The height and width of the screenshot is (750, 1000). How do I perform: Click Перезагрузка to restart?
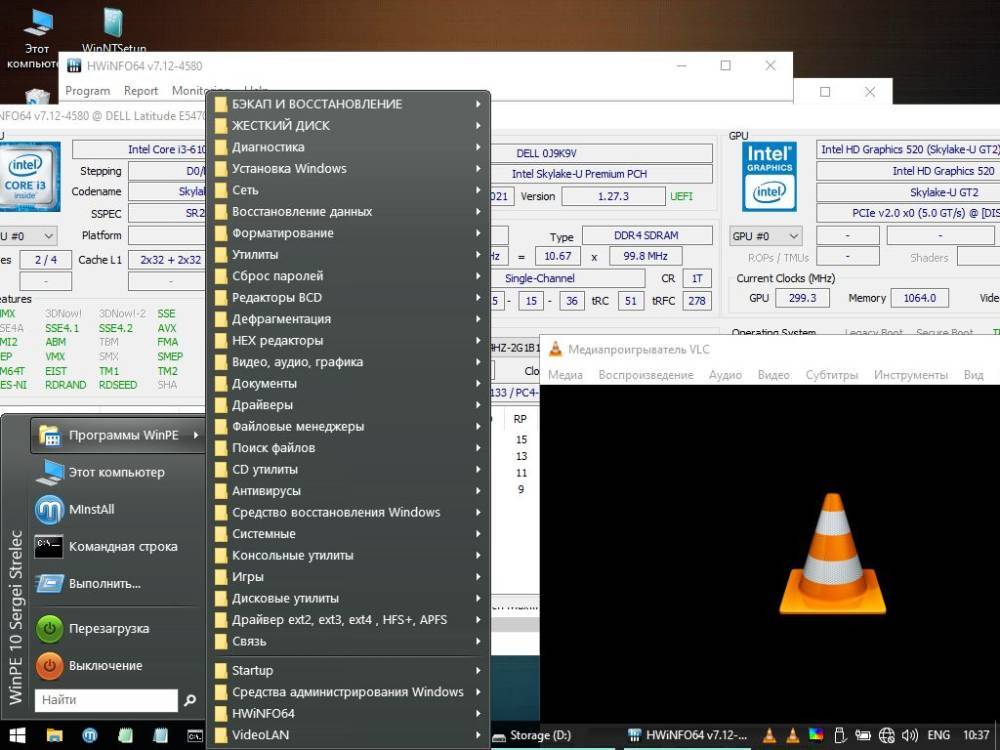109,629
